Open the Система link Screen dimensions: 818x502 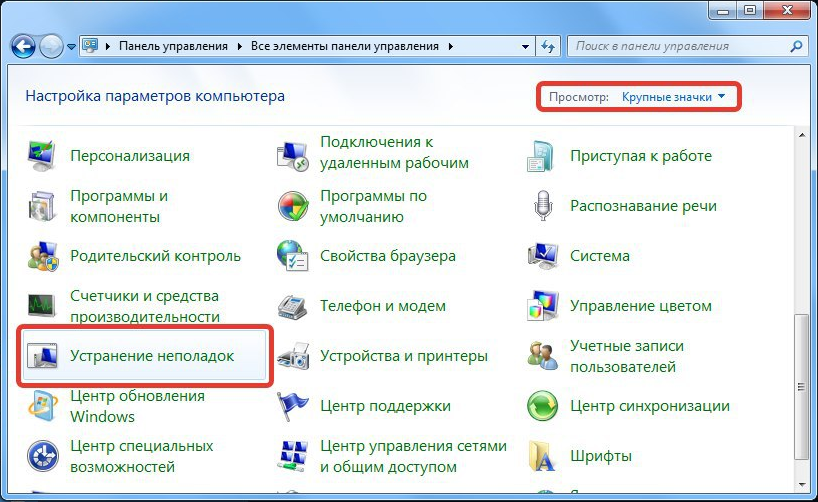[x=599, y=256]
